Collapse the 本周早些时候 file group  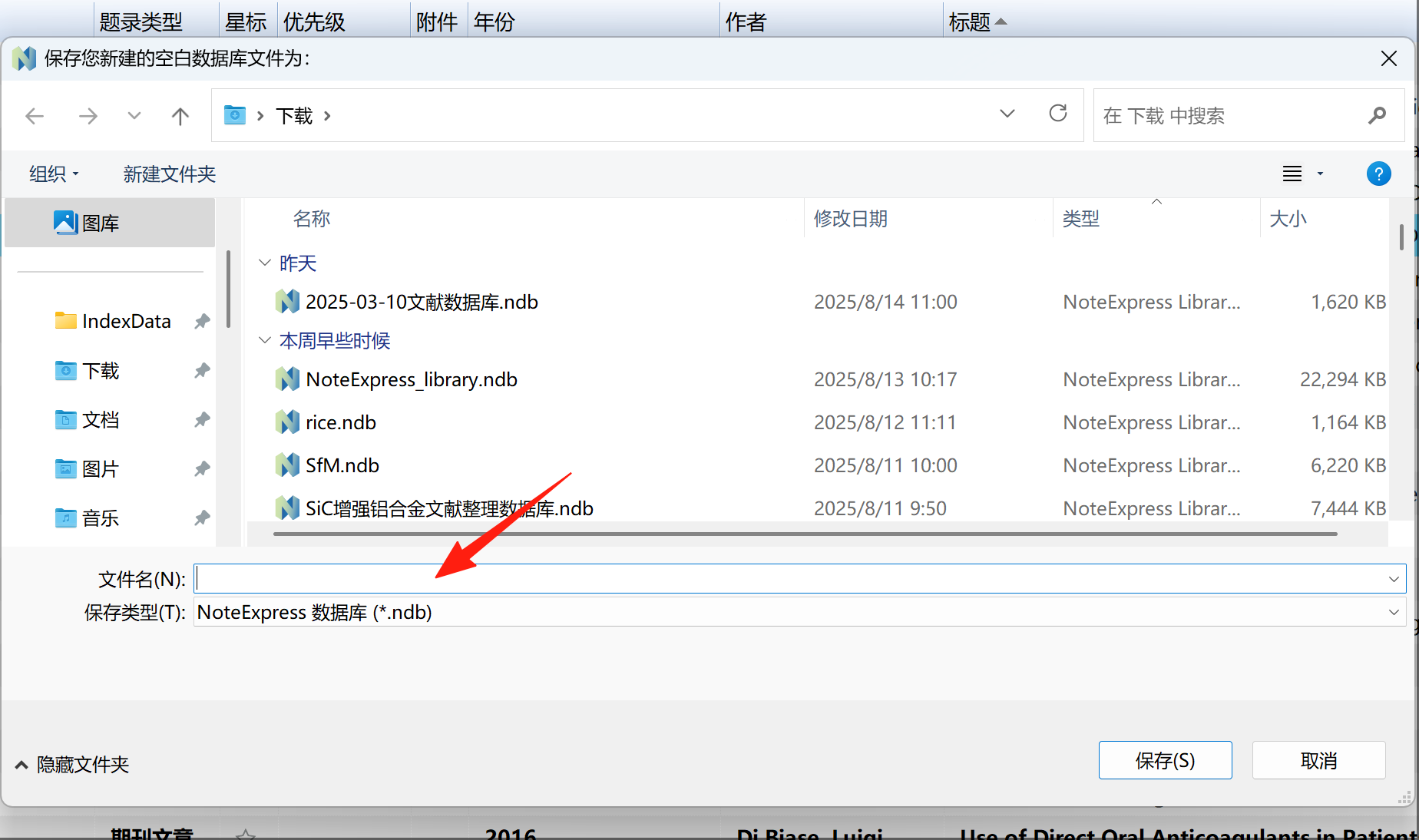[x=265, y=339]
